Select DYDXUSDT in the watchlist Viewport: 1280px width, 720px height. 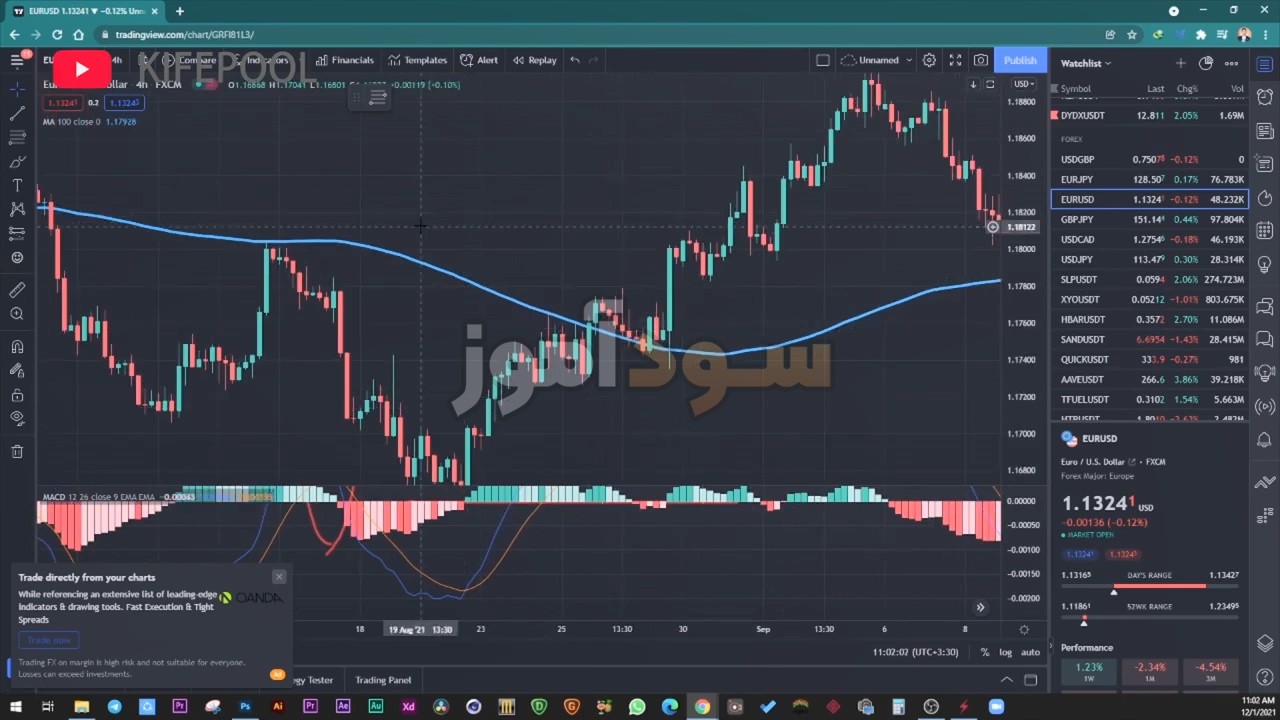click(x=1149, y=115)
